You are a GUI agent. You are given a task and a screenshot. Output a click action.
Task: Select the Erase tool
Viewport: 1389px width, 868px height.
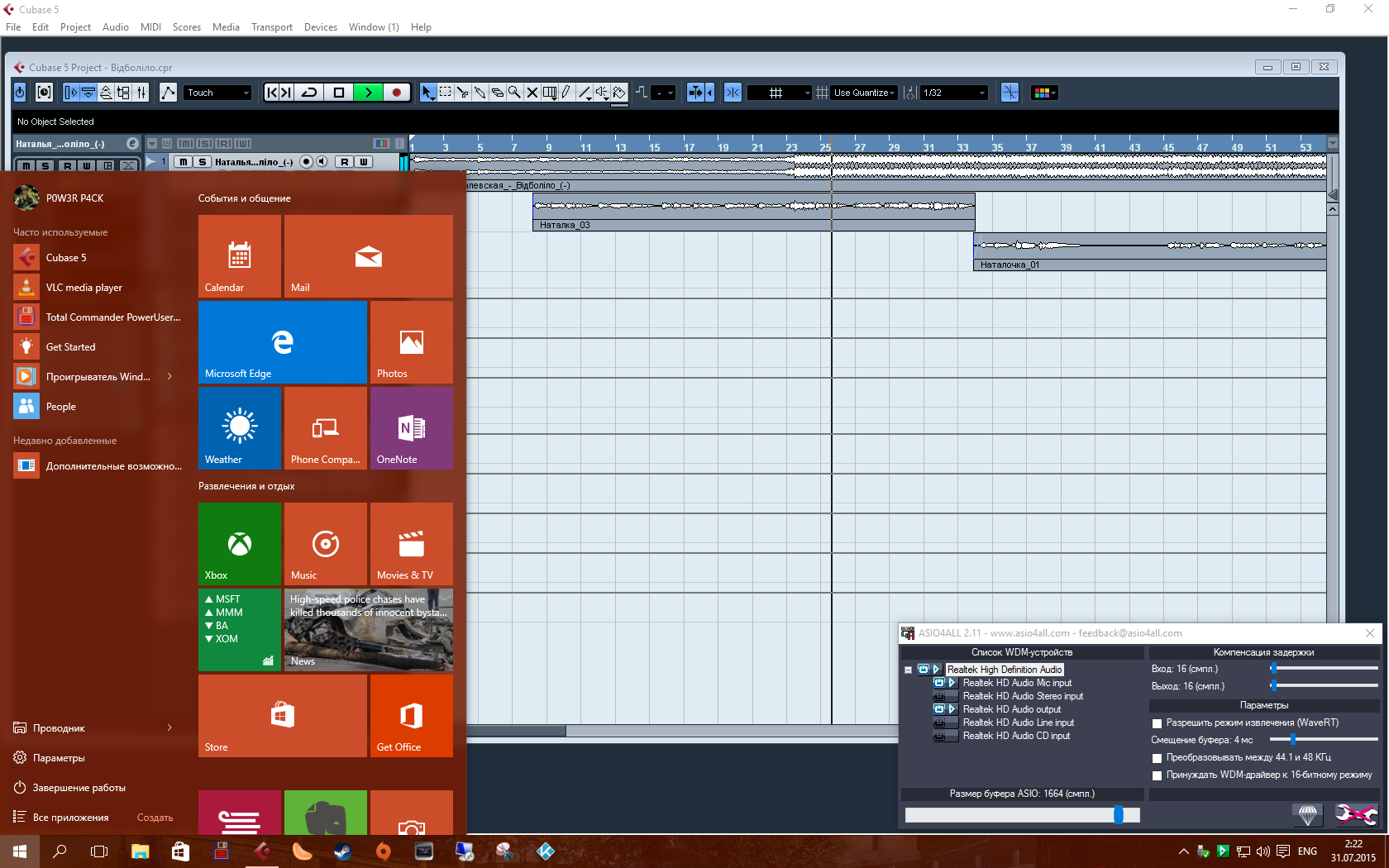pyautogui.click(x=497, y=93)
